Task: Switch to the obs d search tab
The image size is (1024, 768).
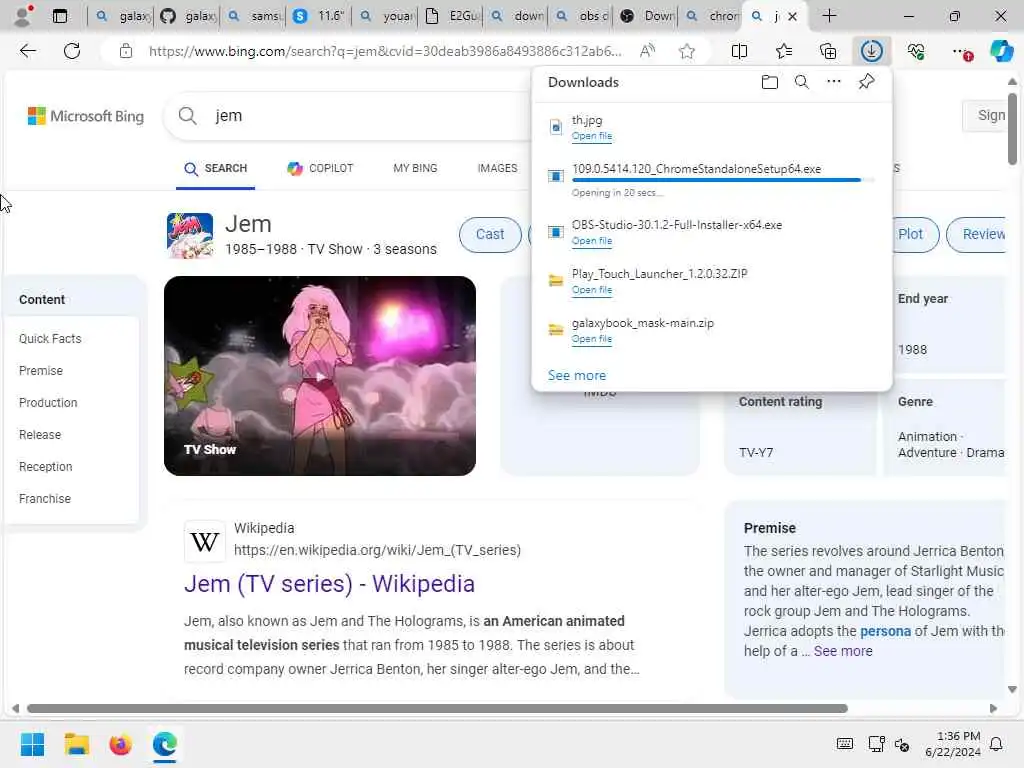Action: (x=582, y=16)
